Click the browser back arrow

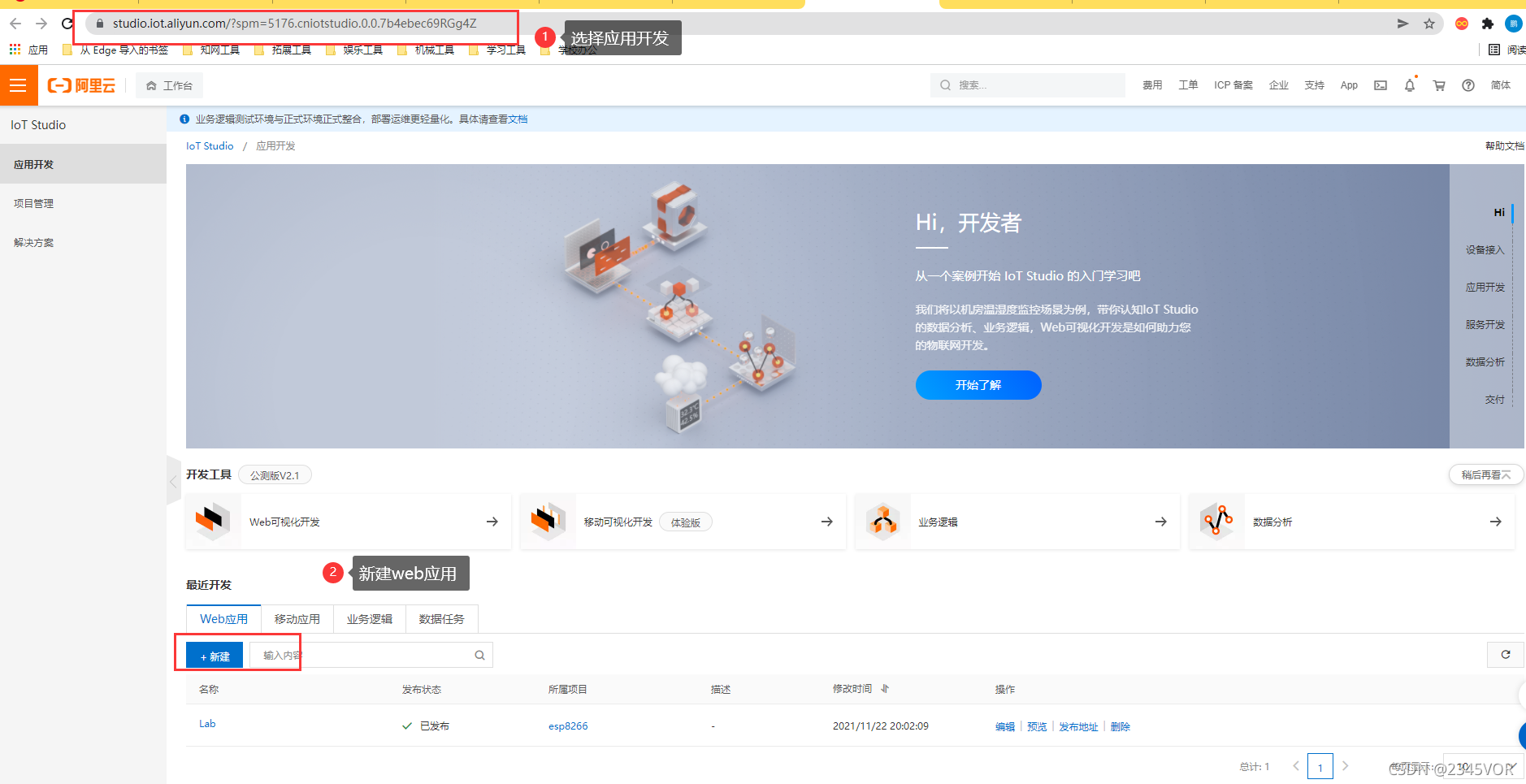tap(15, 24)
